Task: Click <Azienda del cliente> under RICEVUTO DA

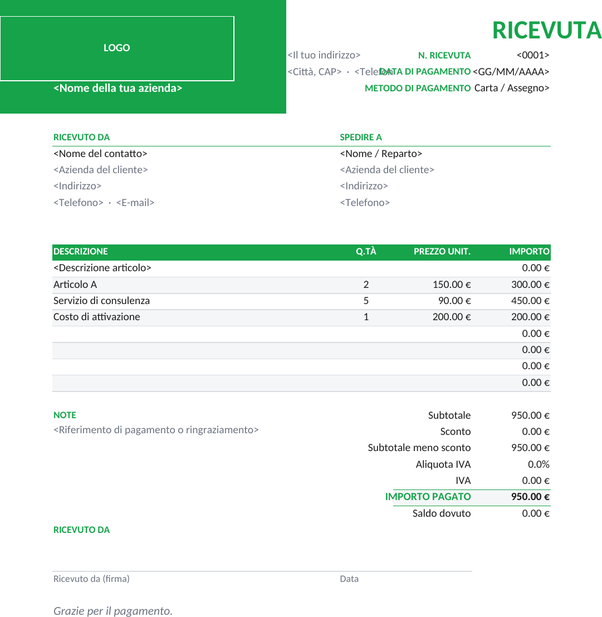Action: click(x=100, y=170)
